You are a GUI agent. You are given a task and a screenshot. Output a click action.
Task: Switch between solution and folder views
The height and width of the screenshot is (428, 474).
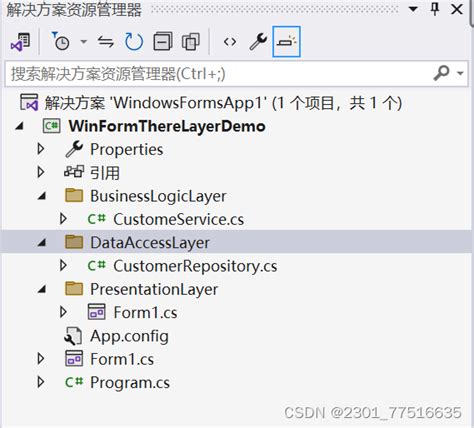point(20,42)
